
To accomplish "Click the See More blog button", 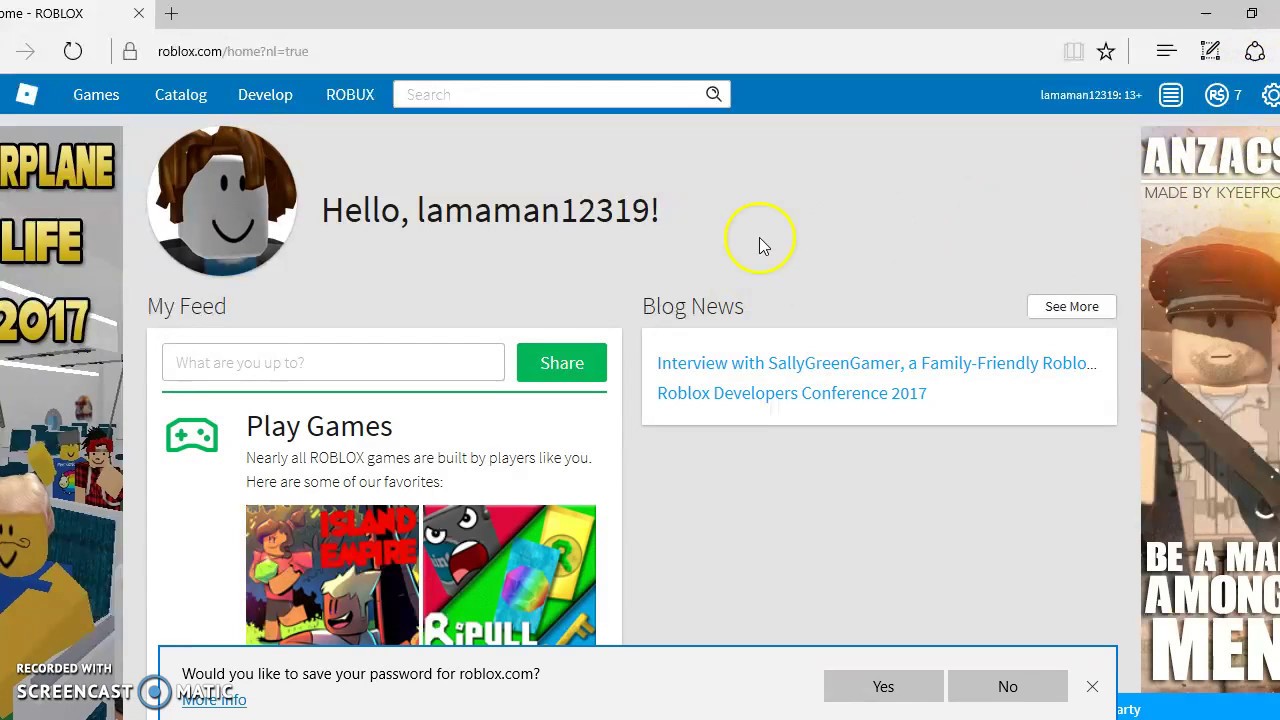I will (1072, 306).
